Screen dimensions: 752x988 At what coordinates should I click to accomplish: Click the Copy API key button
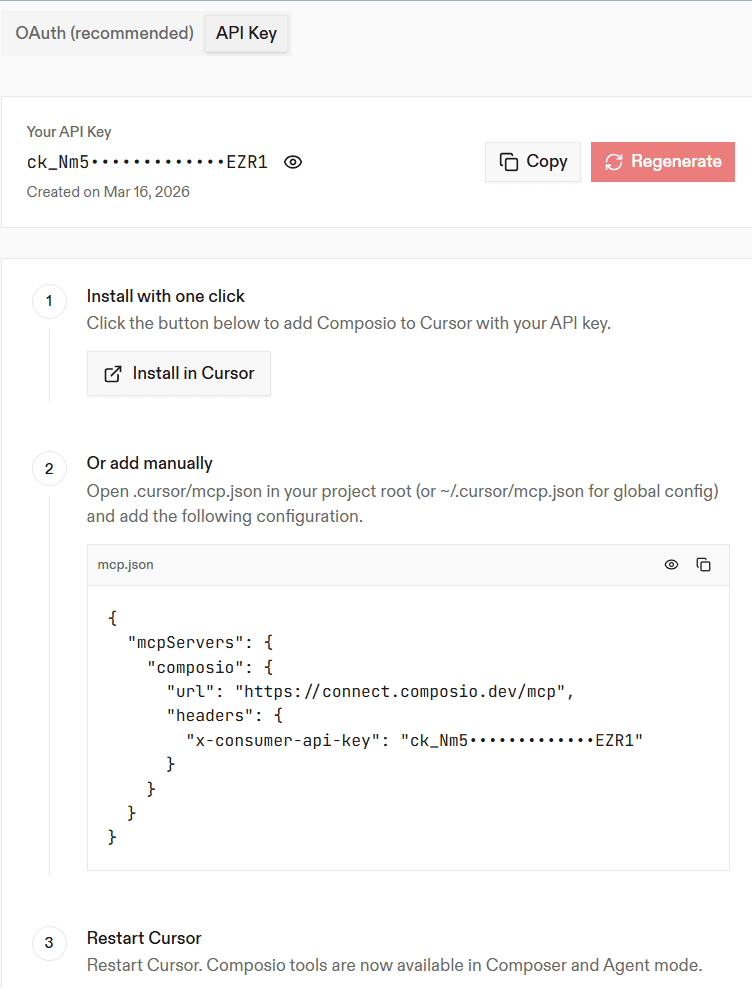click(533, 162)
